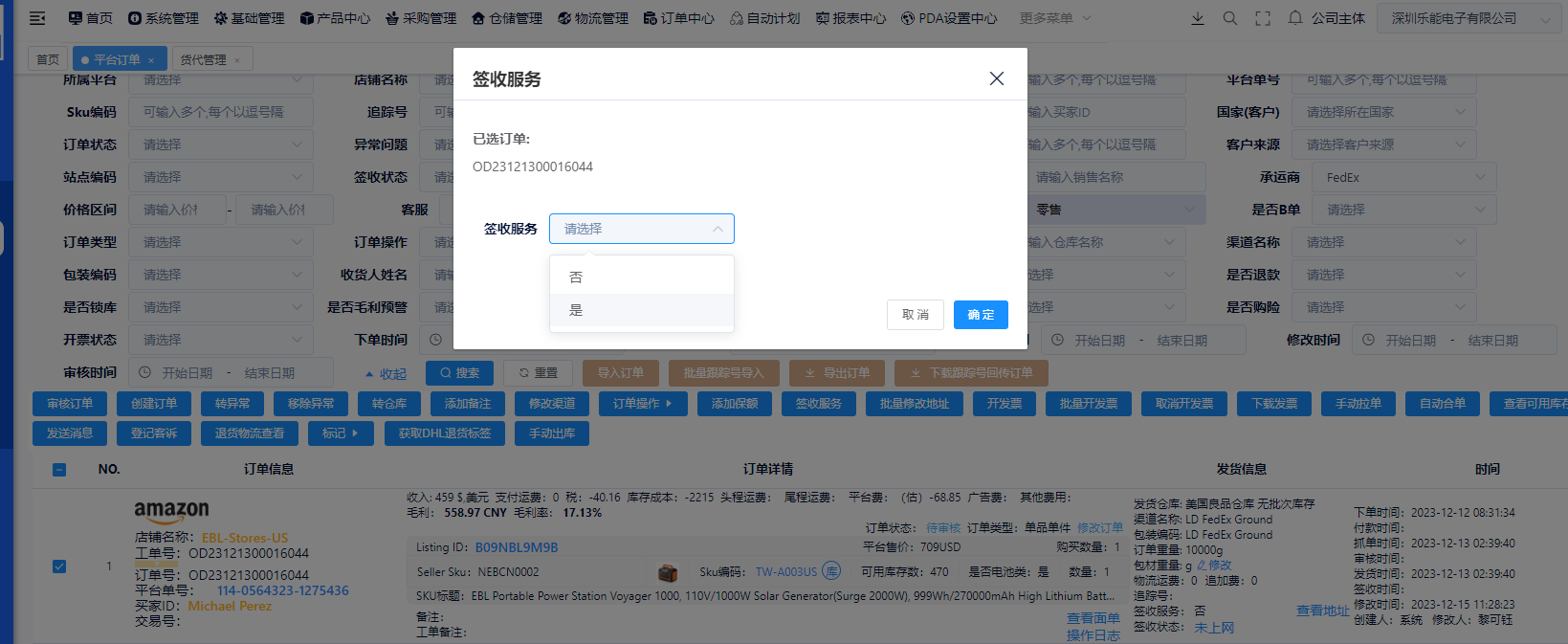Open 产品中心 menu
Viewport: 1568px width, 644px height.
point(336,18)
